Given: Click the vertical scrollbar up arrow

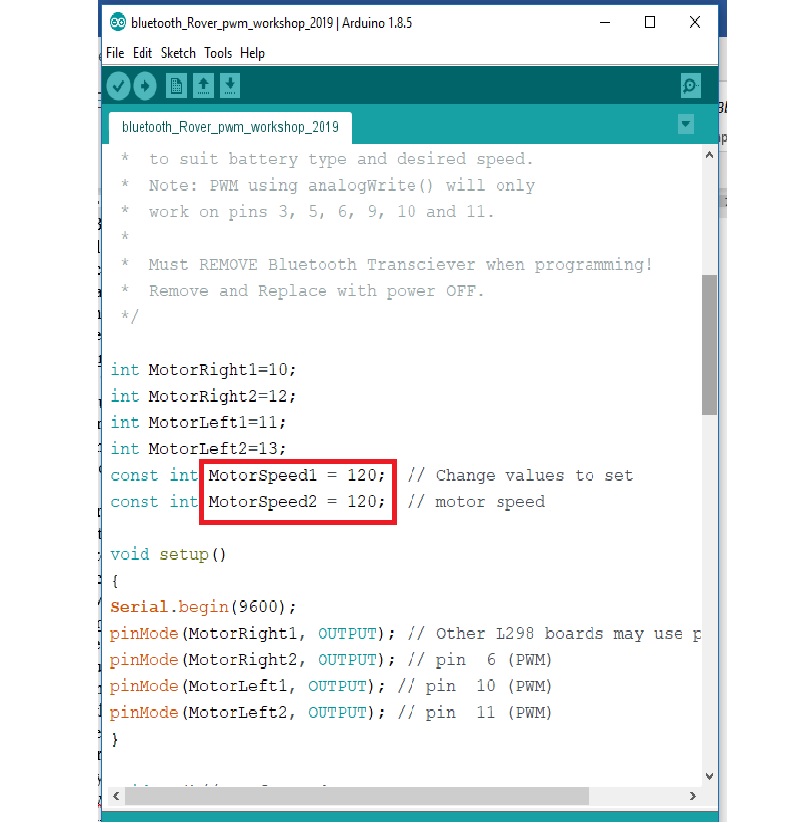Looking at the screenshot, I should coord(709,155).
